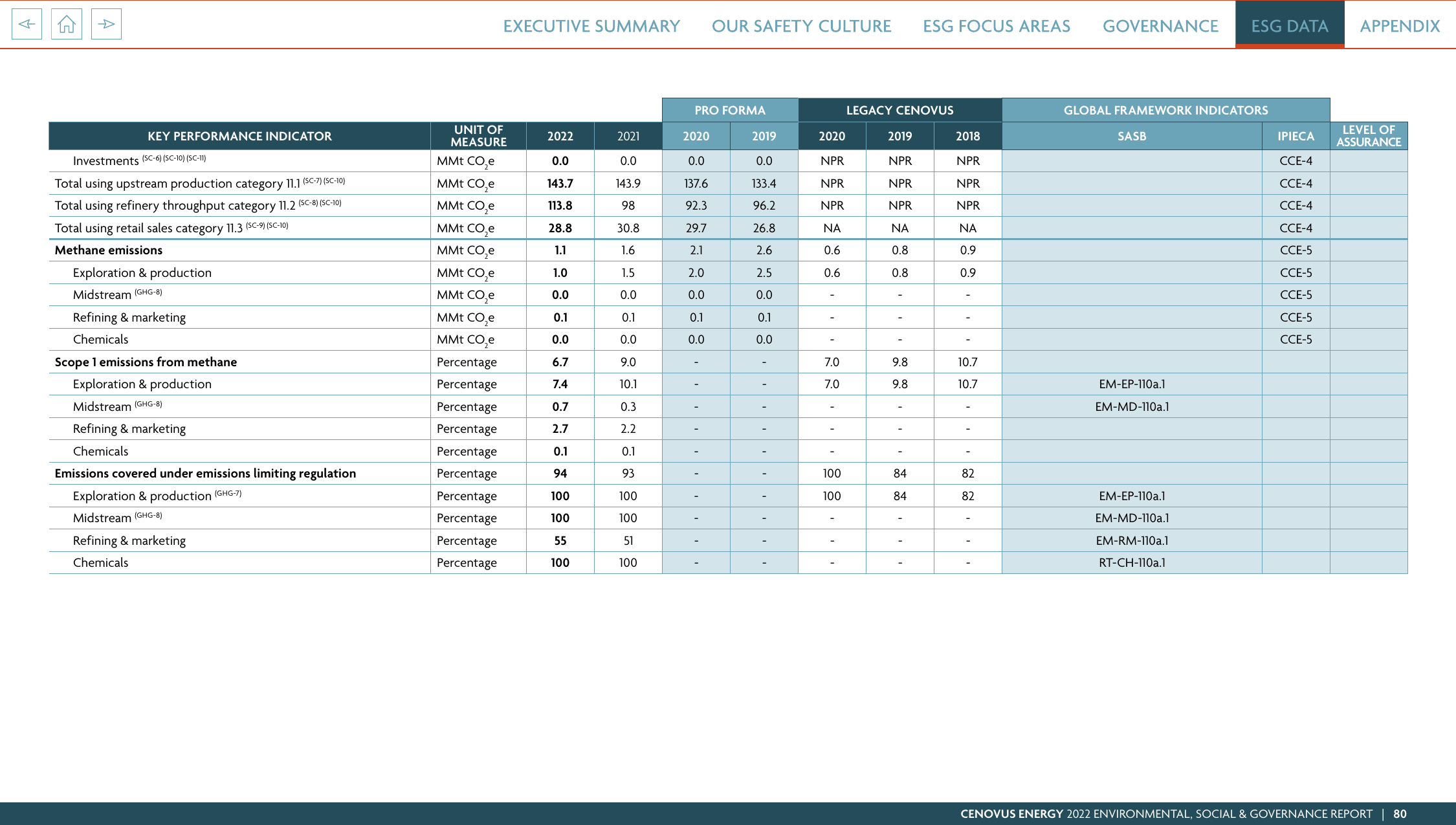Click the Unit of Measure header

tap(478, 136)
